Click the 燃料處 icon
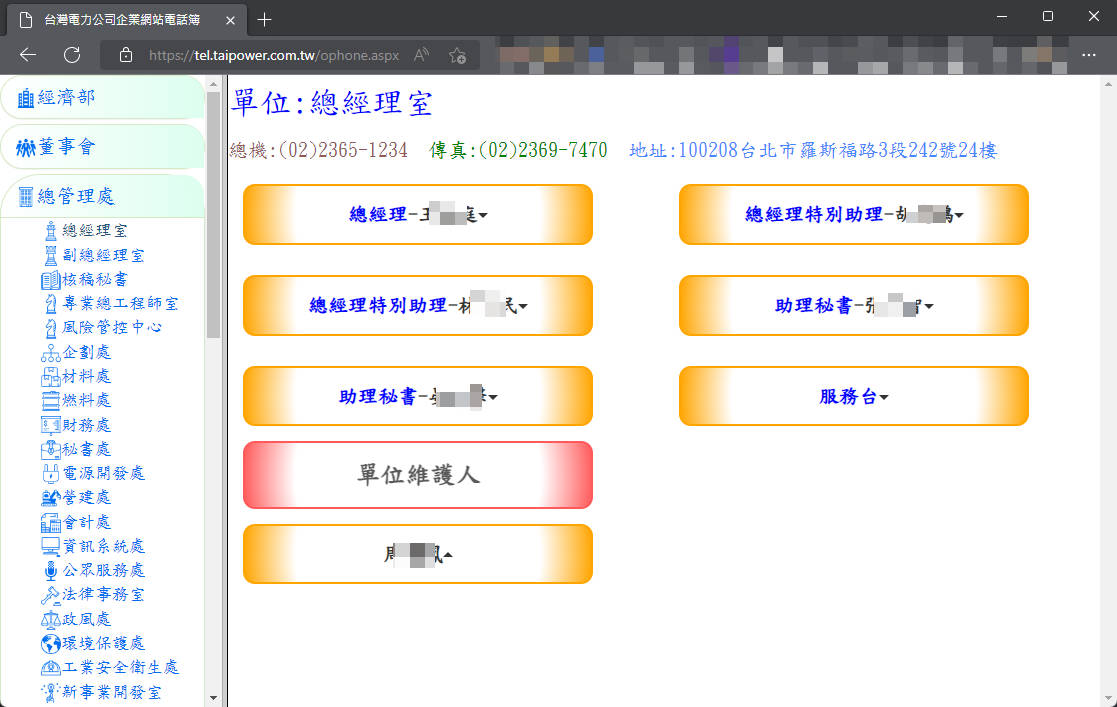The width and height of the screenshot is (1117, 707). [x=51, y=401]
